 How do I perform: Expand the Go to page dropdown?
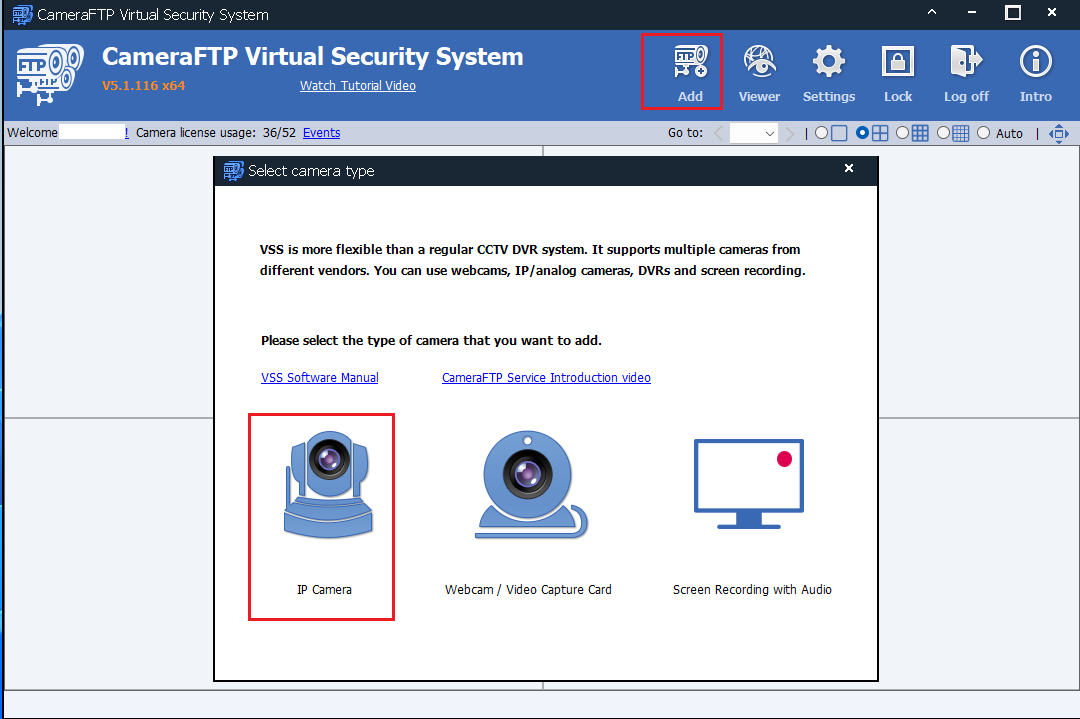tap(754, 133)
